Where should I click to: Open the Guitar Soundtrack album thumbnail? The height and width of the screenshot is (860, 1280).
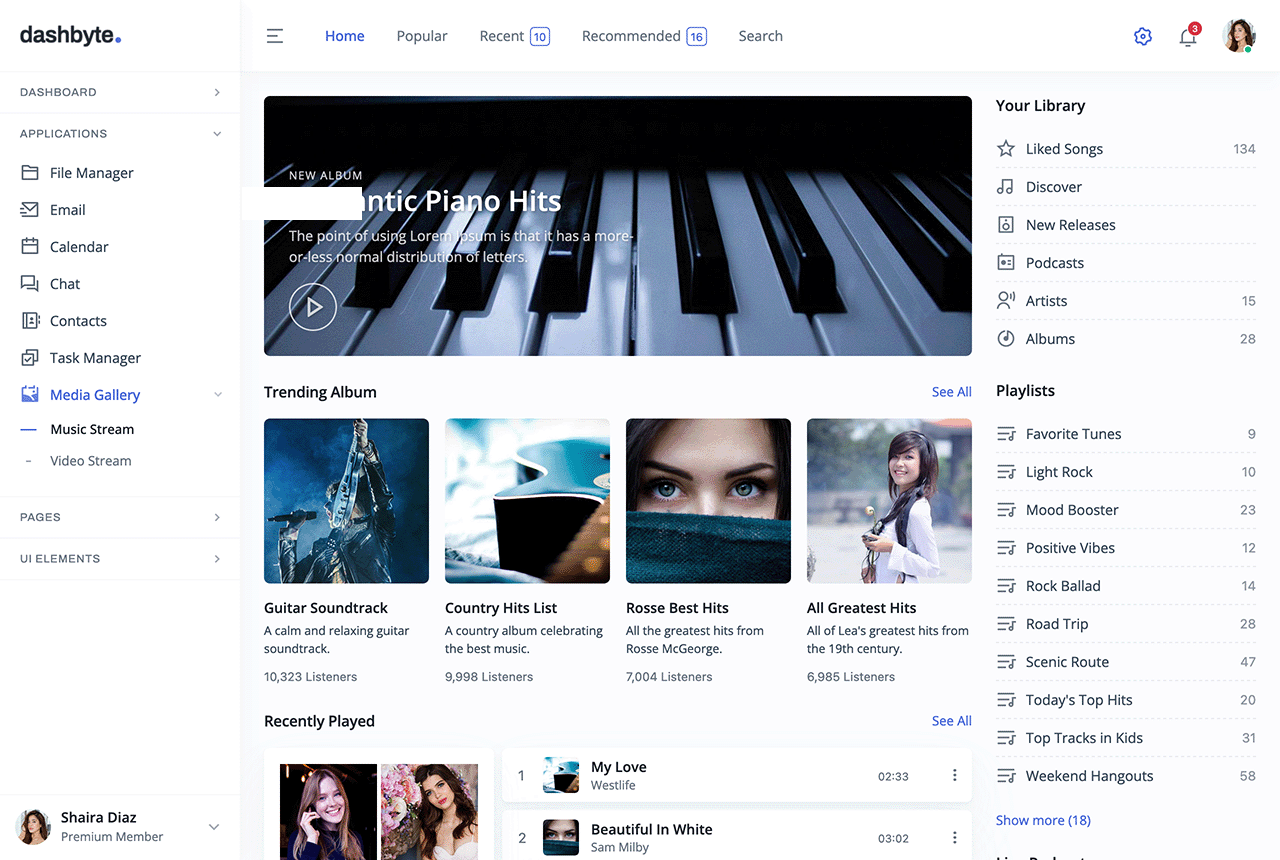tap(346, 501)
